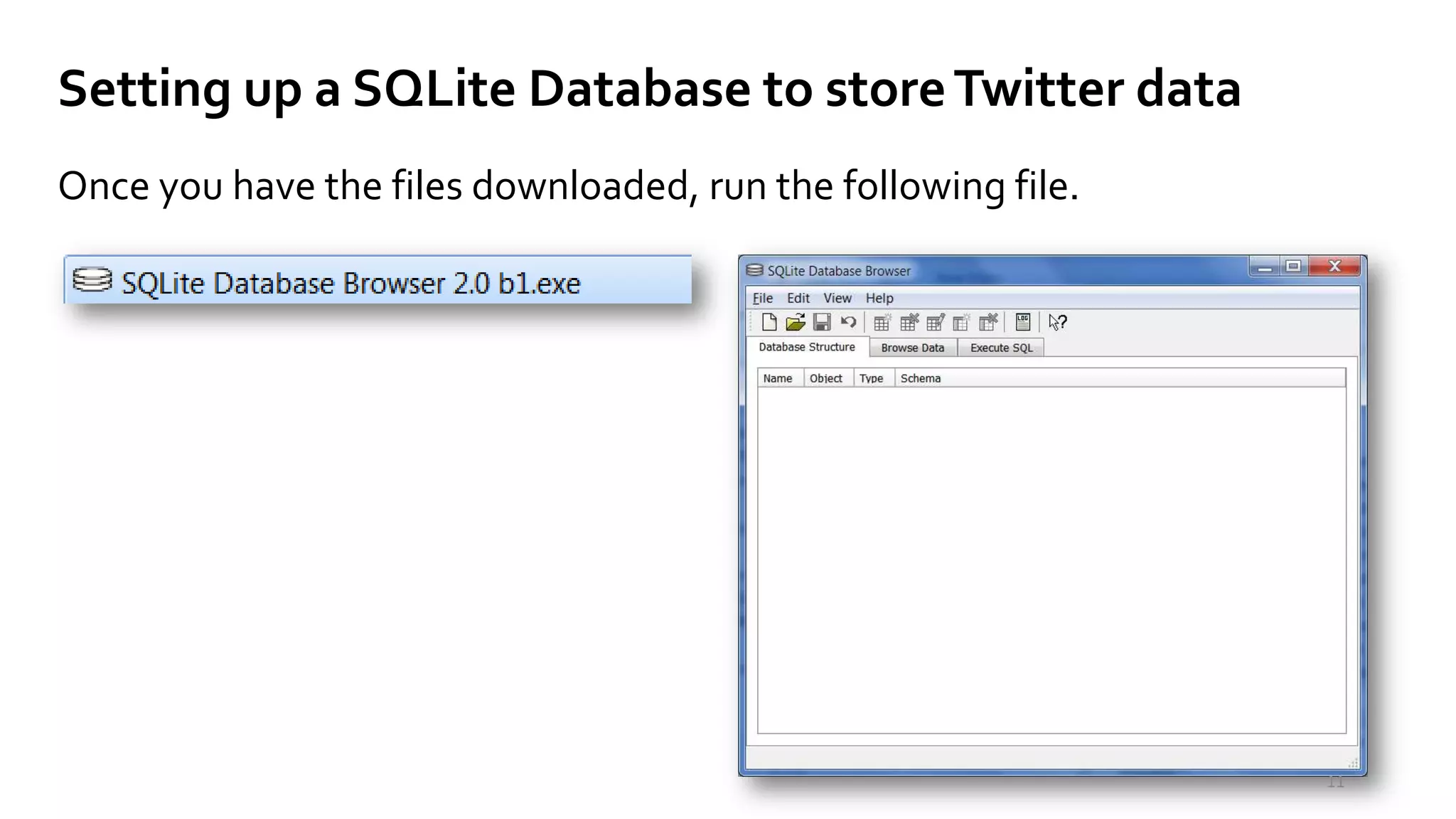Viewport: 1456px width, 819px height.
Task: Revert changes with the undo arrow icon
Action: pyautogui.click(x=848, y=323)
